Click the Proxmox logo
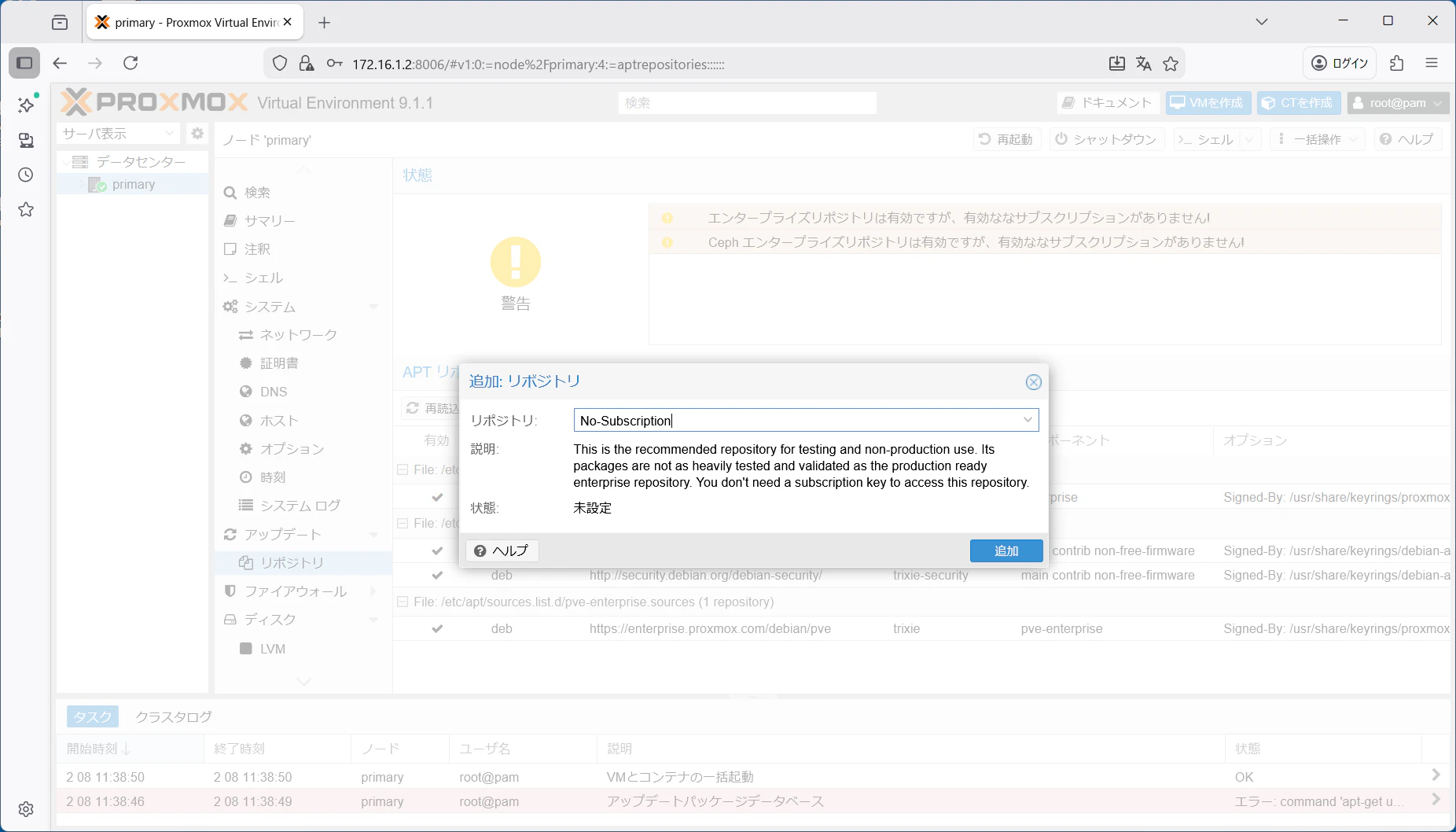This screenshot has height=832, width=1456. pos(154,102)
